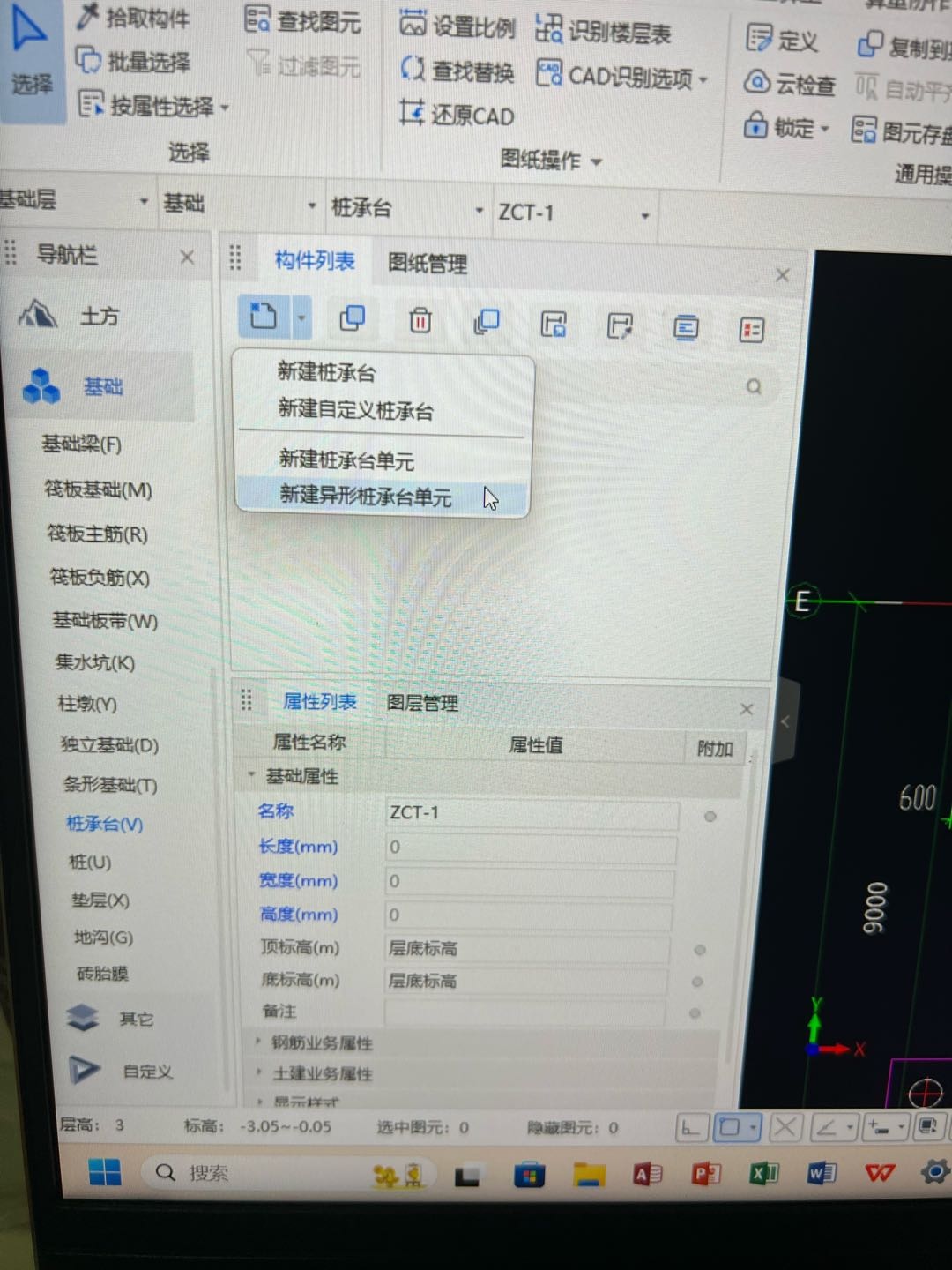Viewport: 952px width, 1270px height.
Task: Click the 长度(mm) value field
Action: coord(532,848)
